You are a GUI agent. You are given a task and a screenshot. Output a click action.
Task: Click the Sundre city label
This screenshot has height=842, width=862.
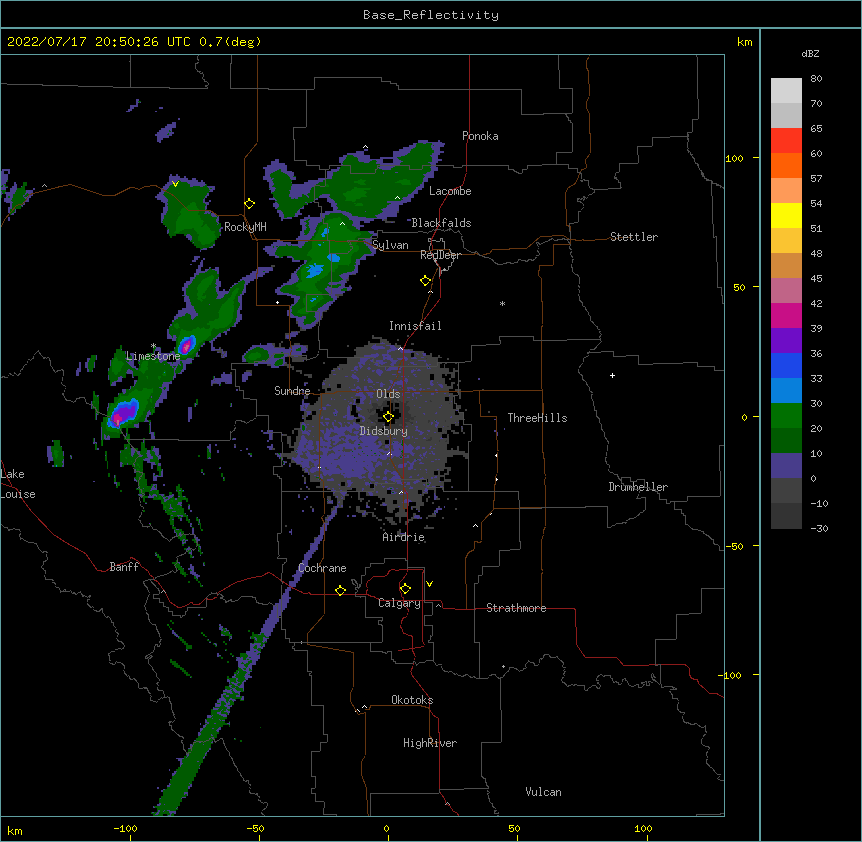pos(292,391)
